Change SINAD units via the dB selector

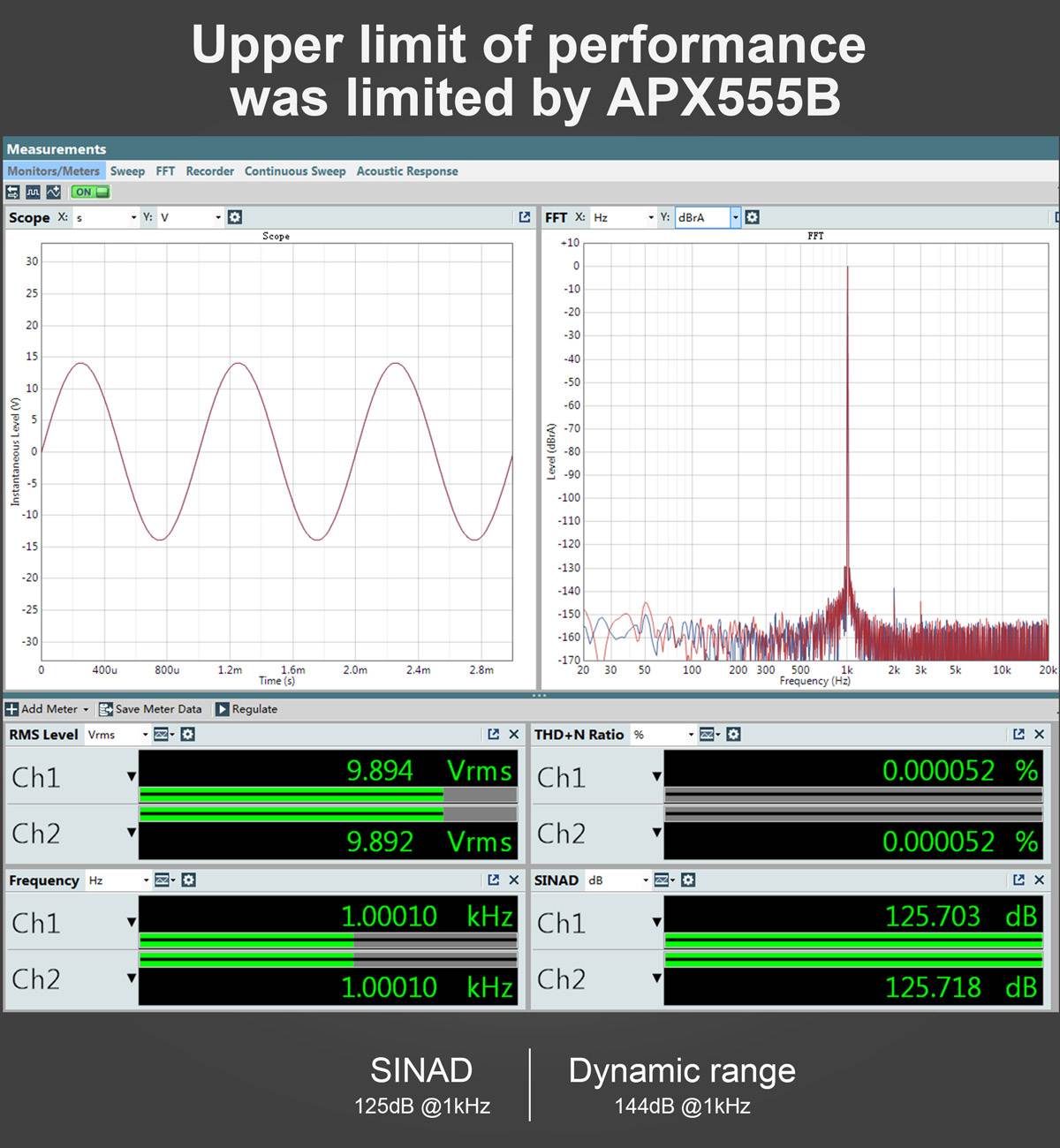[x=618, y=880]
